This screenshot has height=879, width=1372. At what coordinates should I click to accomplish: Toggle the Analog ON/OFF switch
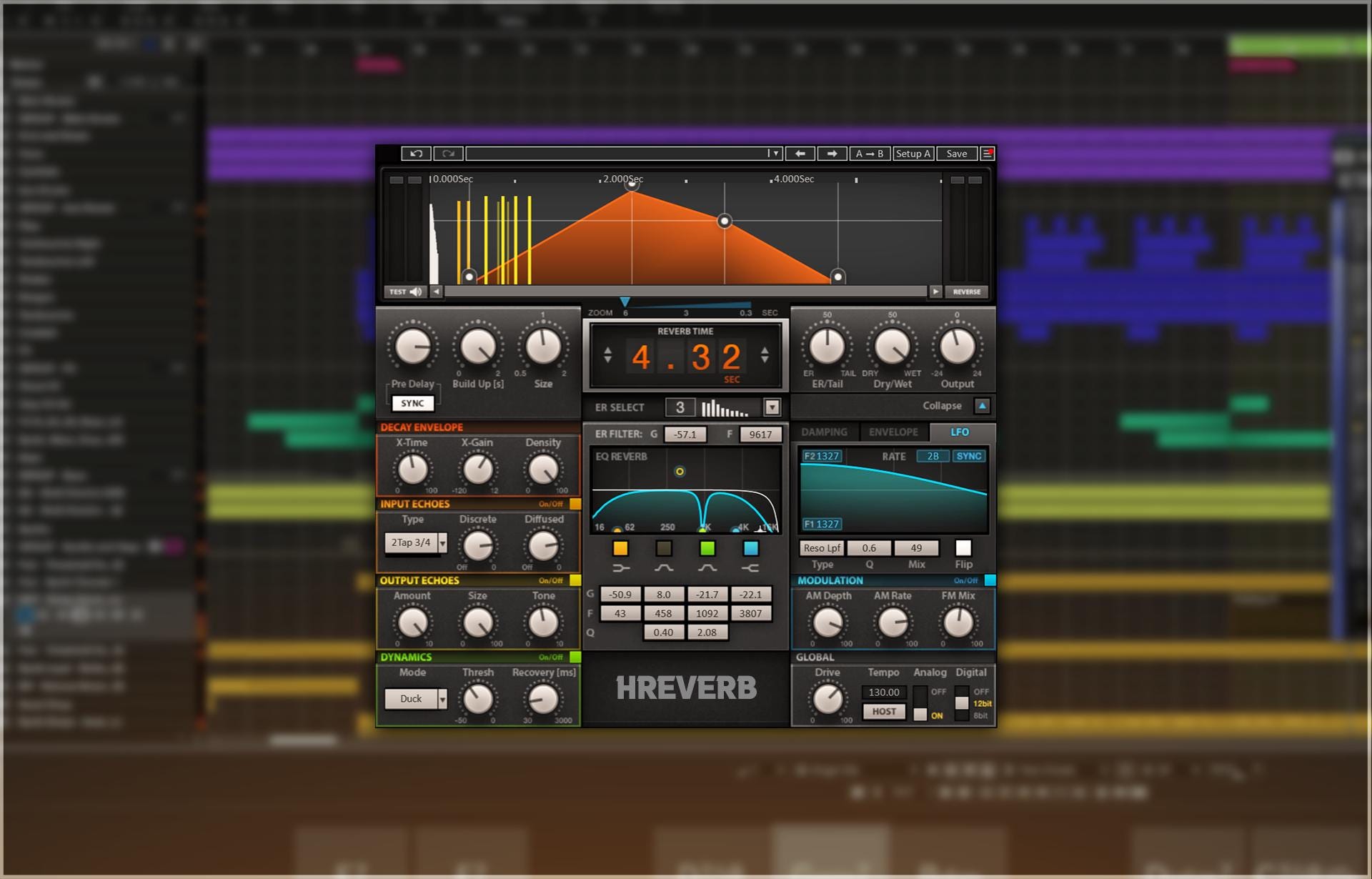tap(920, 703)
